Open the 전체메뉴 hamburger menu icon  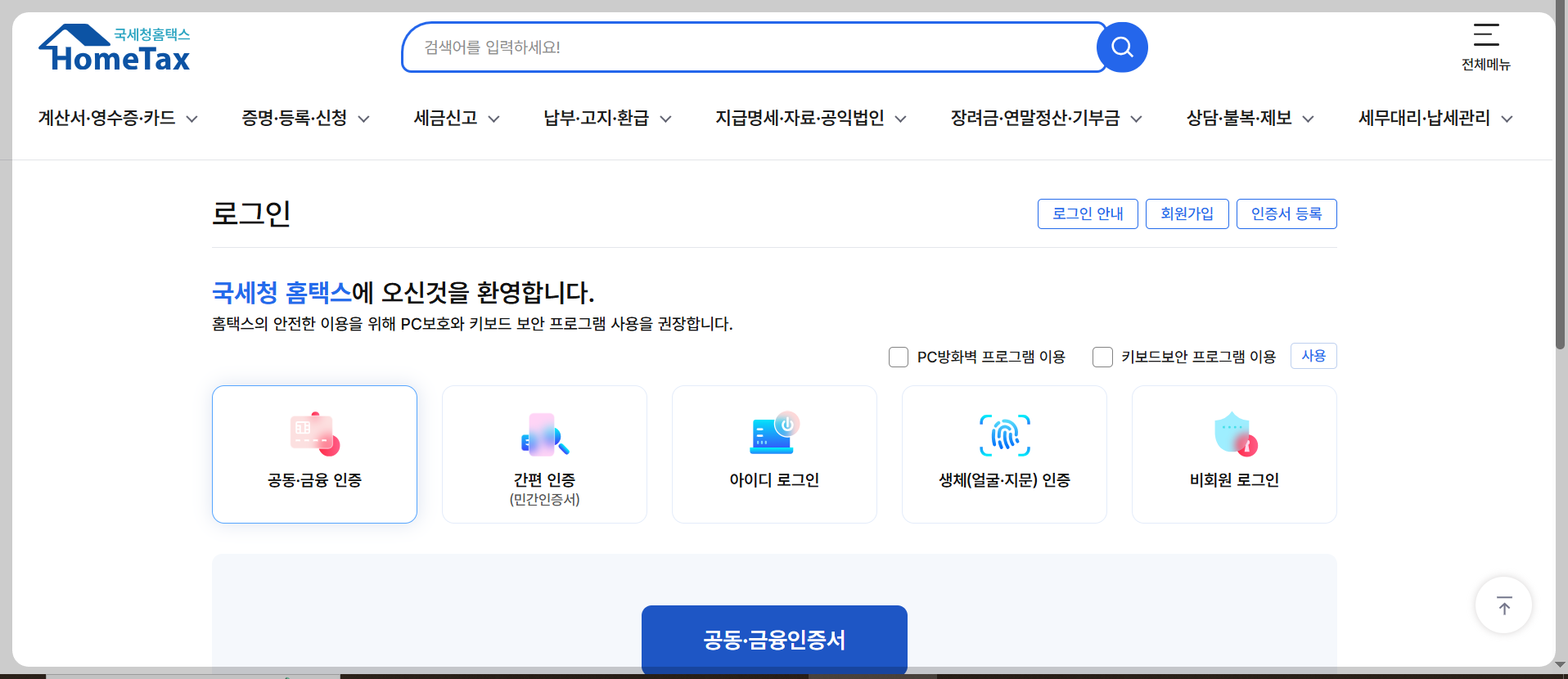tap(1486, 34)
